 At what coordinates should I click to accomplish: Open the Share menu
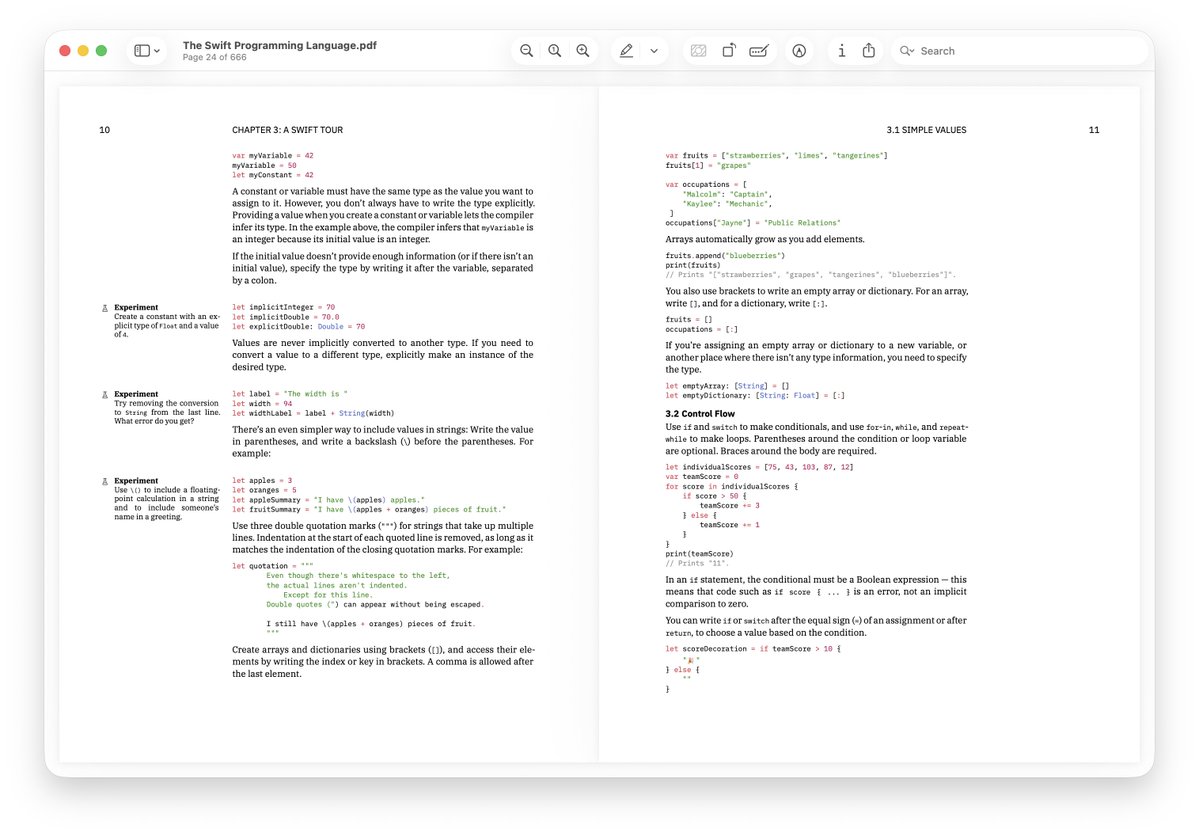(869, 50)
